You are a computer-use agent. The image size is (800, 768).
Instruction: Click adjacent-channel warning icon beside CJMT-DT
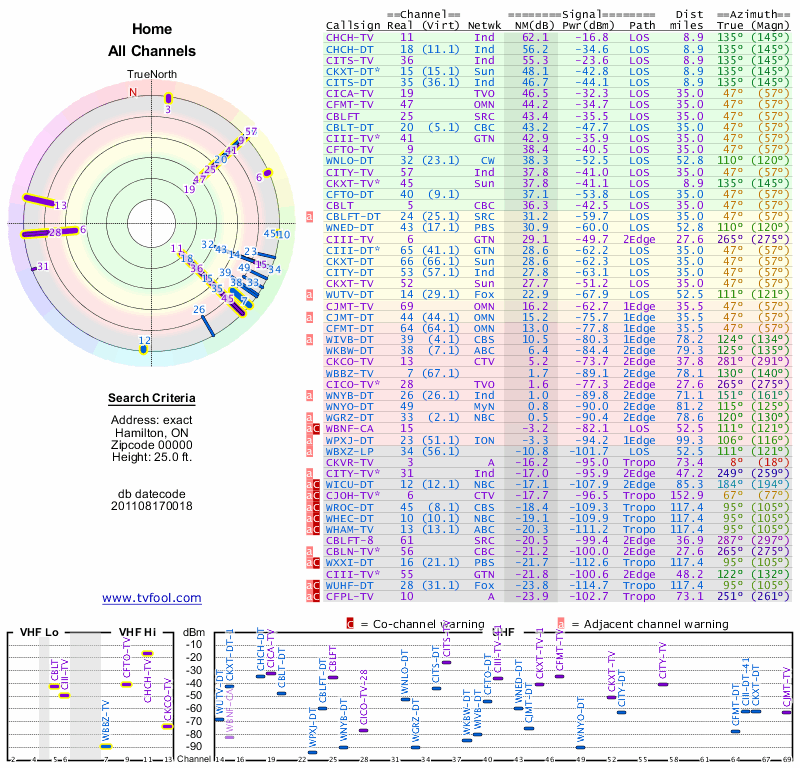pos(309,317)
